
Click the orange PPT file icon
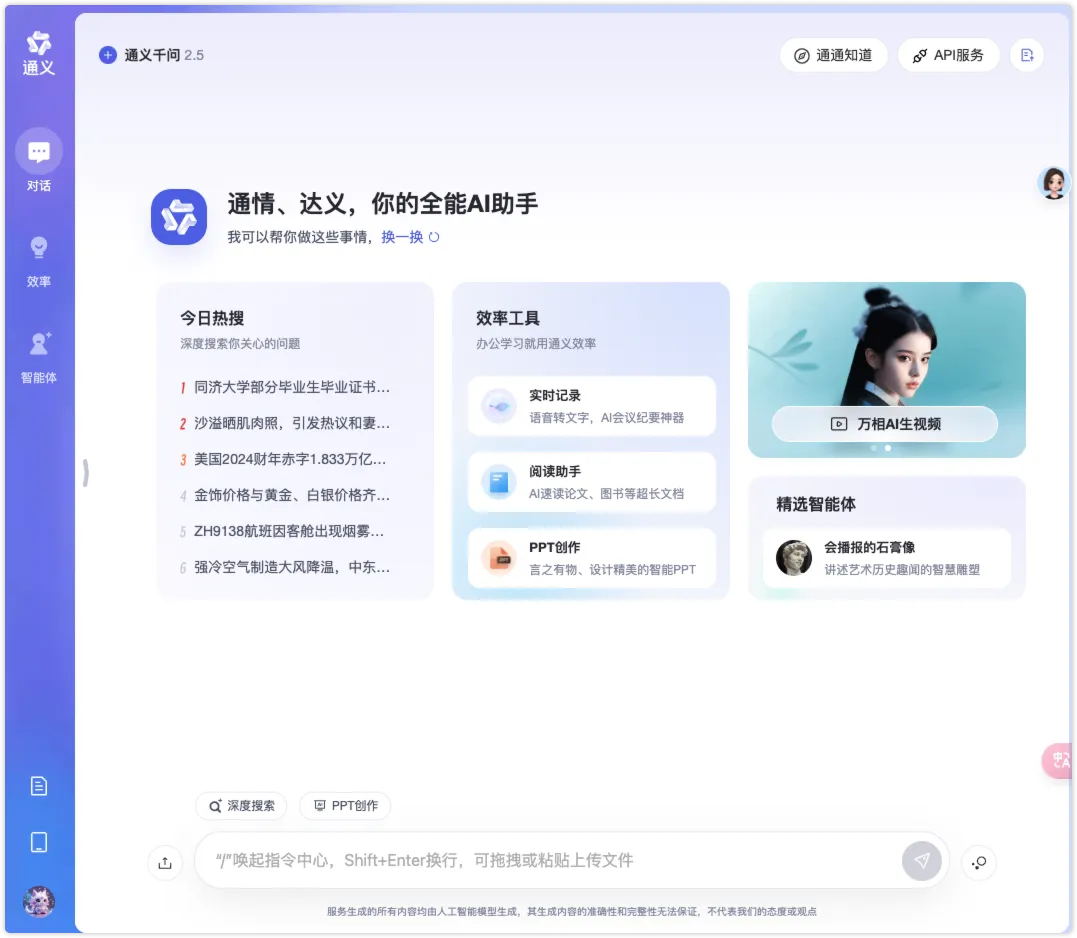499,558
